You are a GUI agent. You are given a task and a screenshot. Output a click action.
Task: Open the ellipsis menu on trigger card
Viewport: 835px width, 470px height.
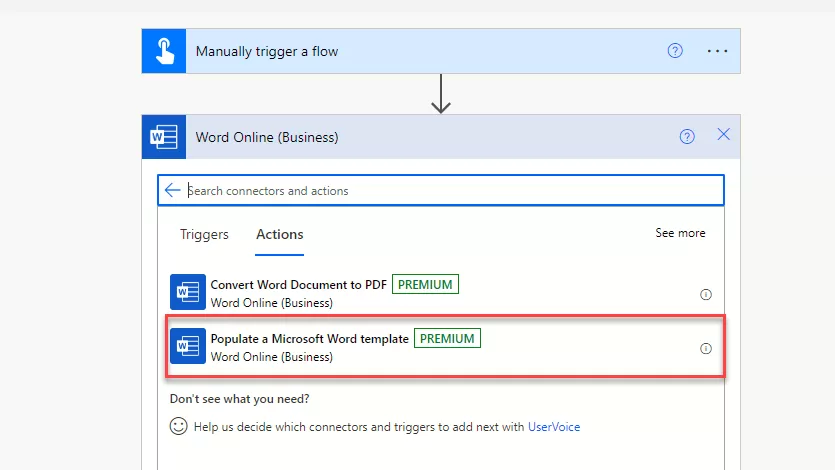pyautogui.click(x=717, y=51)
